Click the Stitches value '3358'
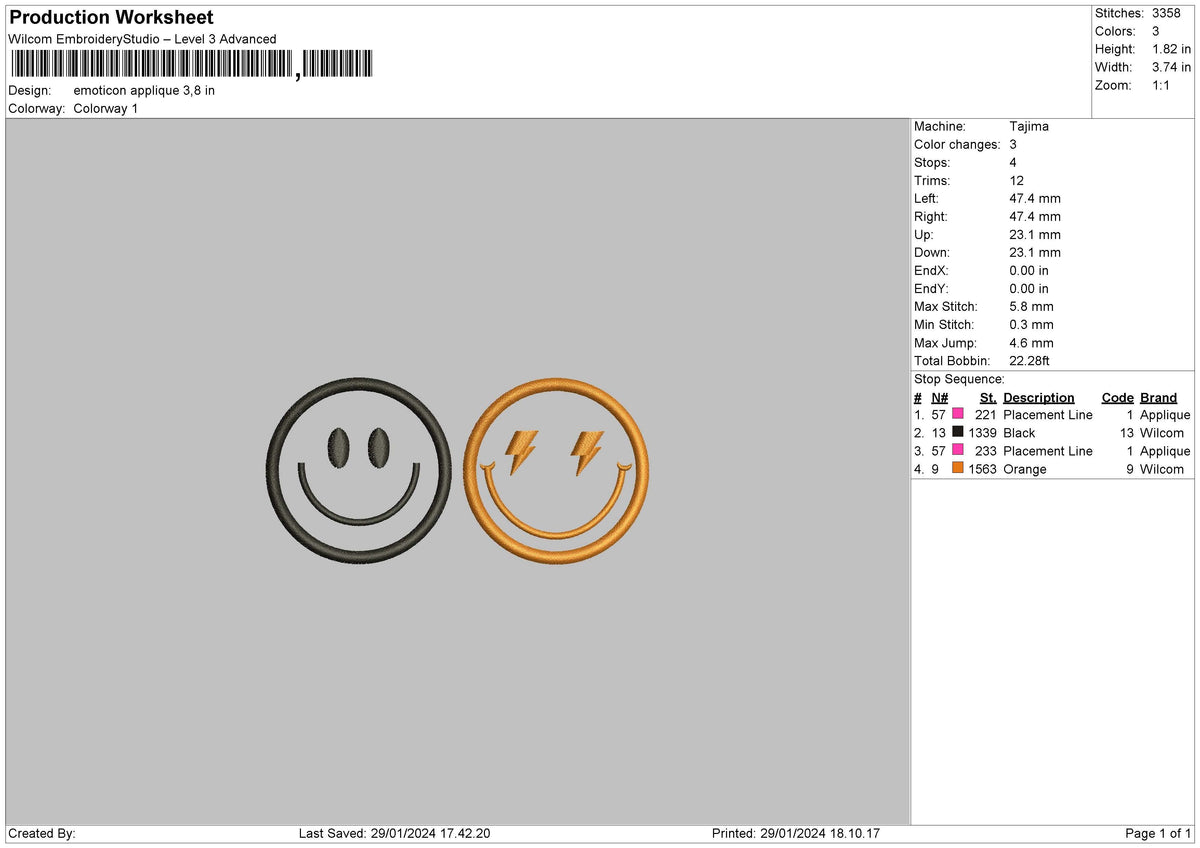 click(1166, 13)
